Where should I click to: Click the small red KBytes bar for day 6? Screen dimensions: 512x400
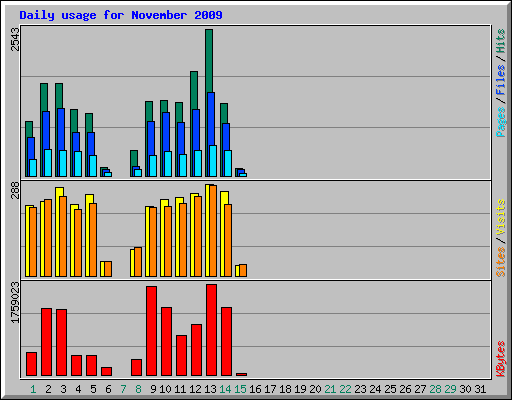click(106, 372)
